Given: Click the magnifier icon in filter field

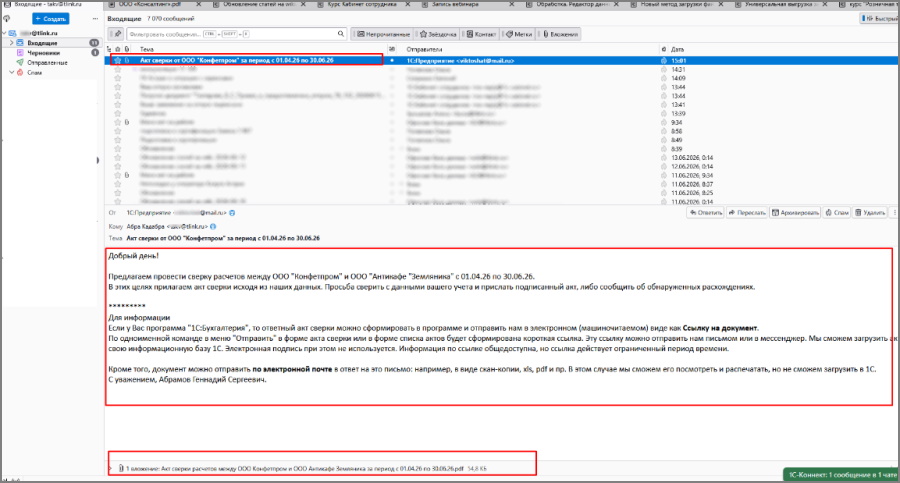Looking at the screenshot, I should pos(340,34).
